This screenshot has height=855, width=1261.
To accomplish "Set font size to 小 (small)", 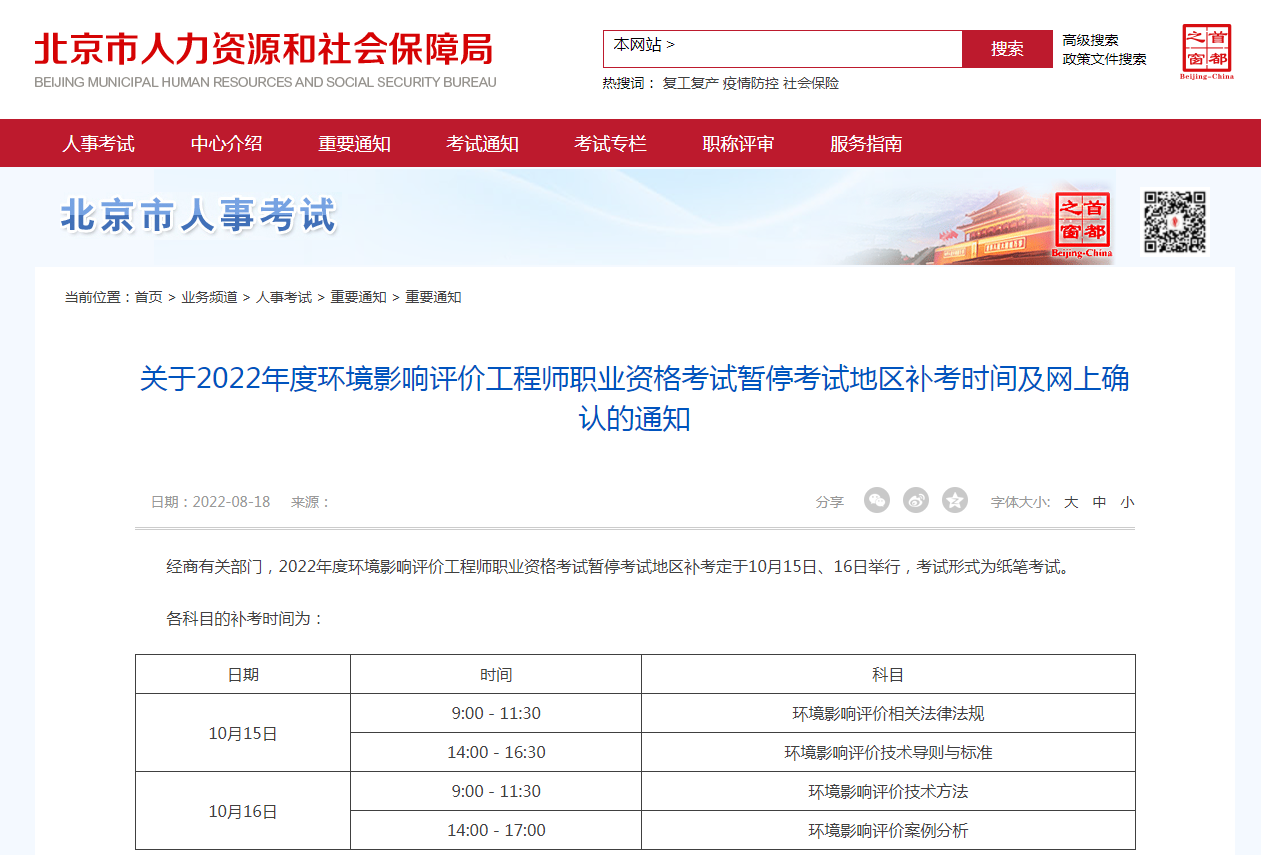I will (1127, 503).
